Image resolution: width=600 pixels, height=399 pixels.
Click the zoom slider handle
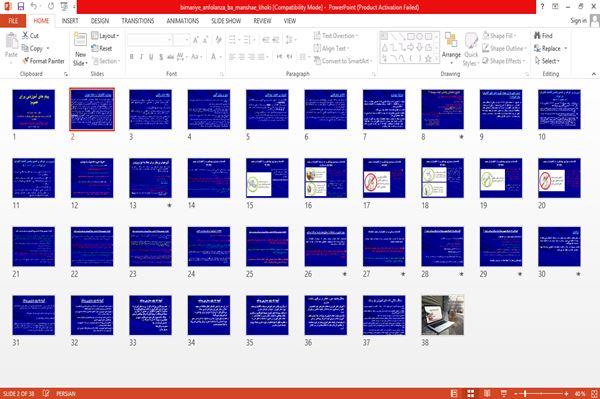(525, 394)
